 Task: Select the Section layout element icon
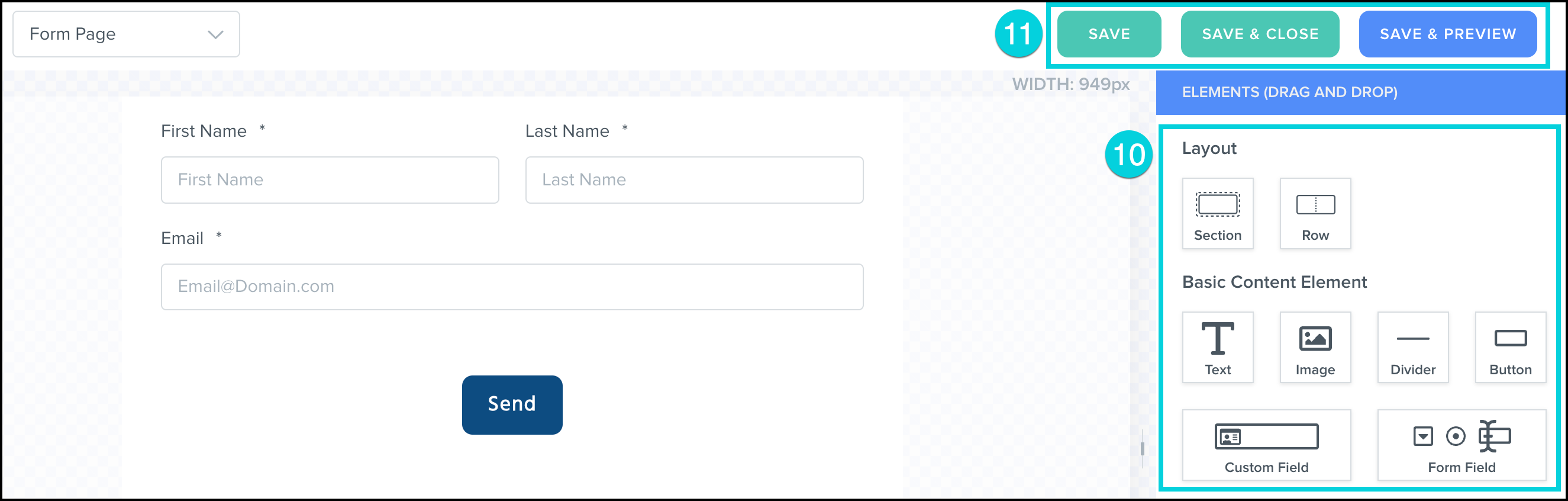tap(1217, 213)
